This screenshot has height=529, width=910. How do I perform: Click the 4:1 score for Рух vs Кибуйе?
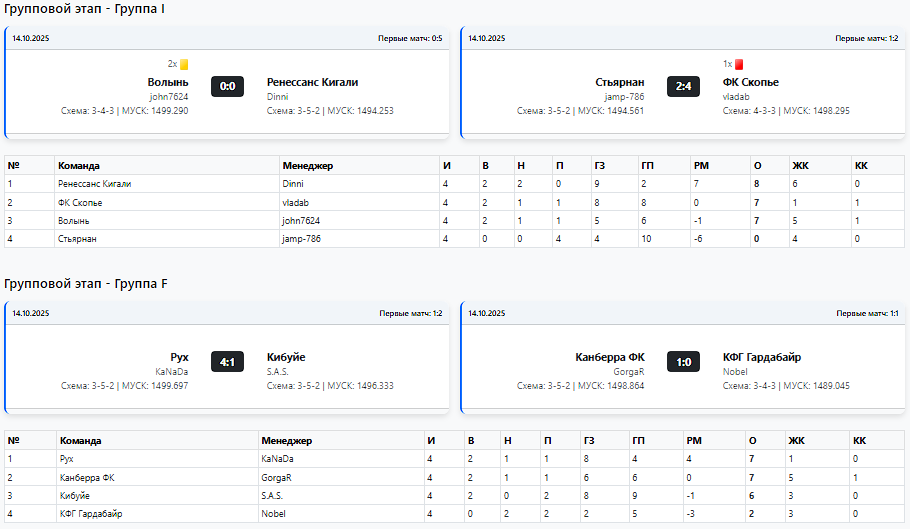(227, 361)
